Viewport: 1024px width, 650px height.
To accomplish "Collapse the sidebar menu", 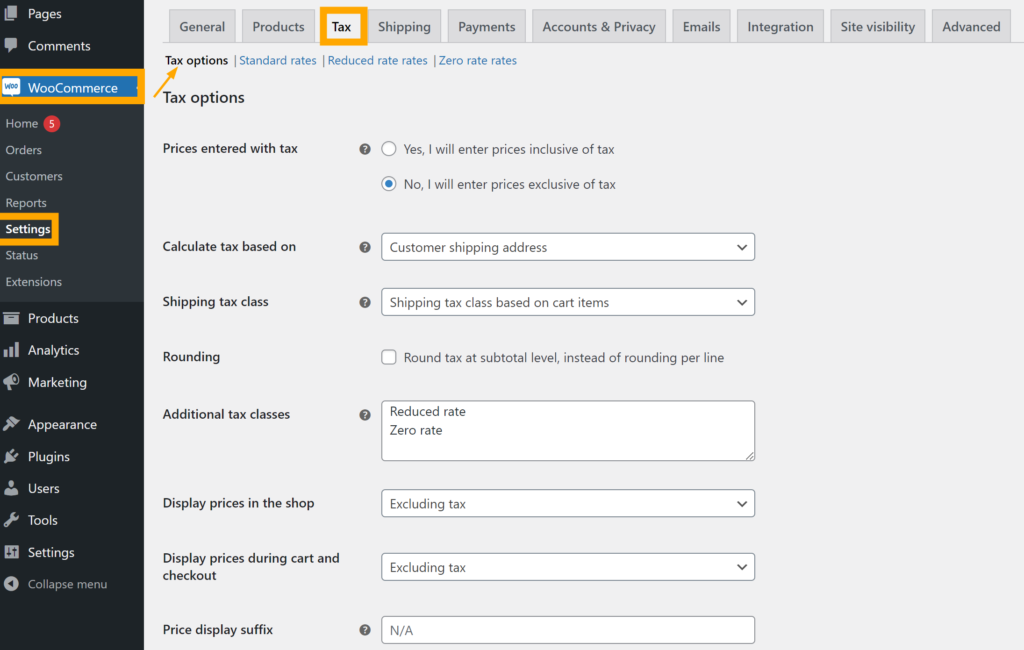I will pyautogui.click(x=56, y=584).
